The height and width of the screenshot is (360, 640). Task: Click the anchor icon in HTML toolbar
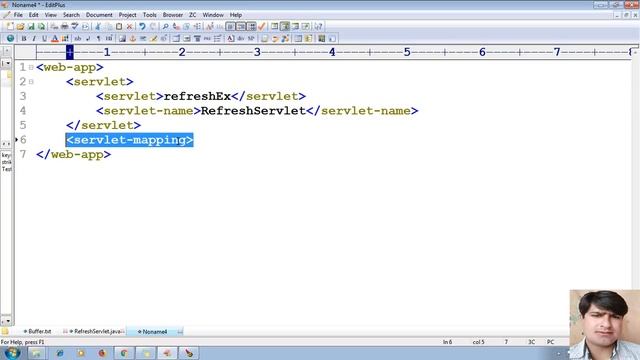tap(133, 38)
